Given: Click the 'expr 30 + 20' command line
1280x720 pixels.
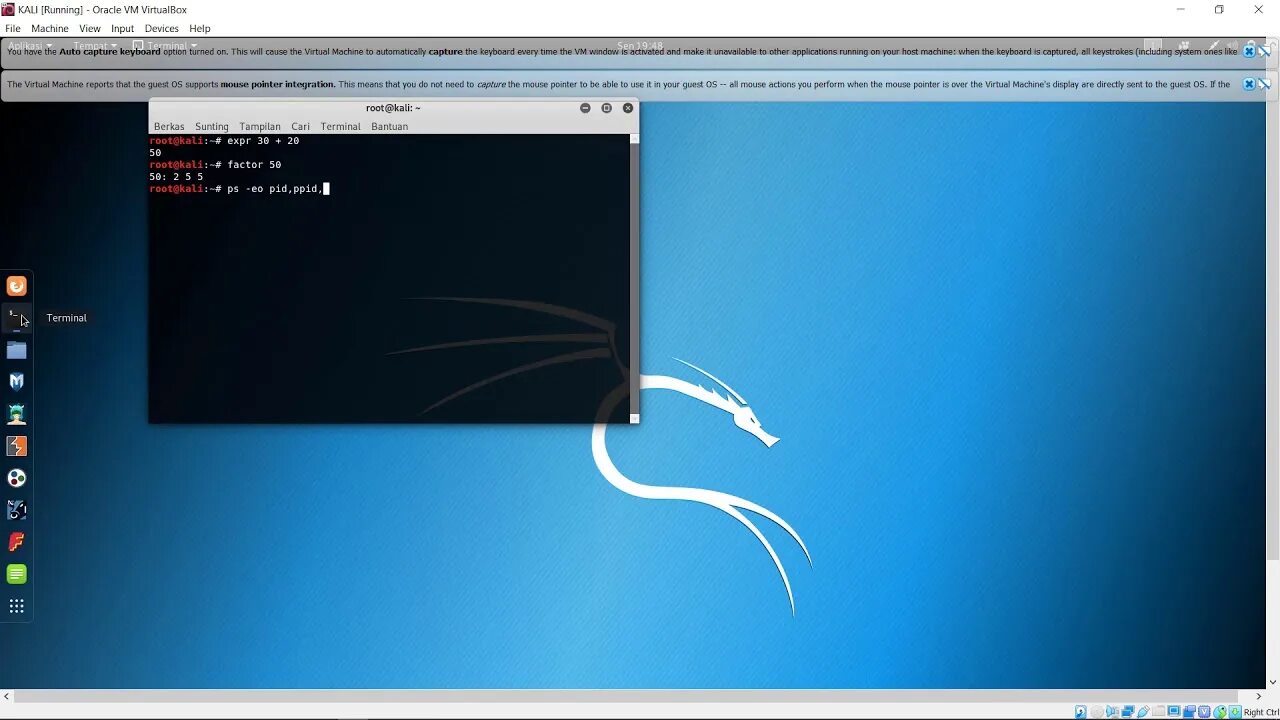Looking at the screenshot, I should tap(224, 141).
